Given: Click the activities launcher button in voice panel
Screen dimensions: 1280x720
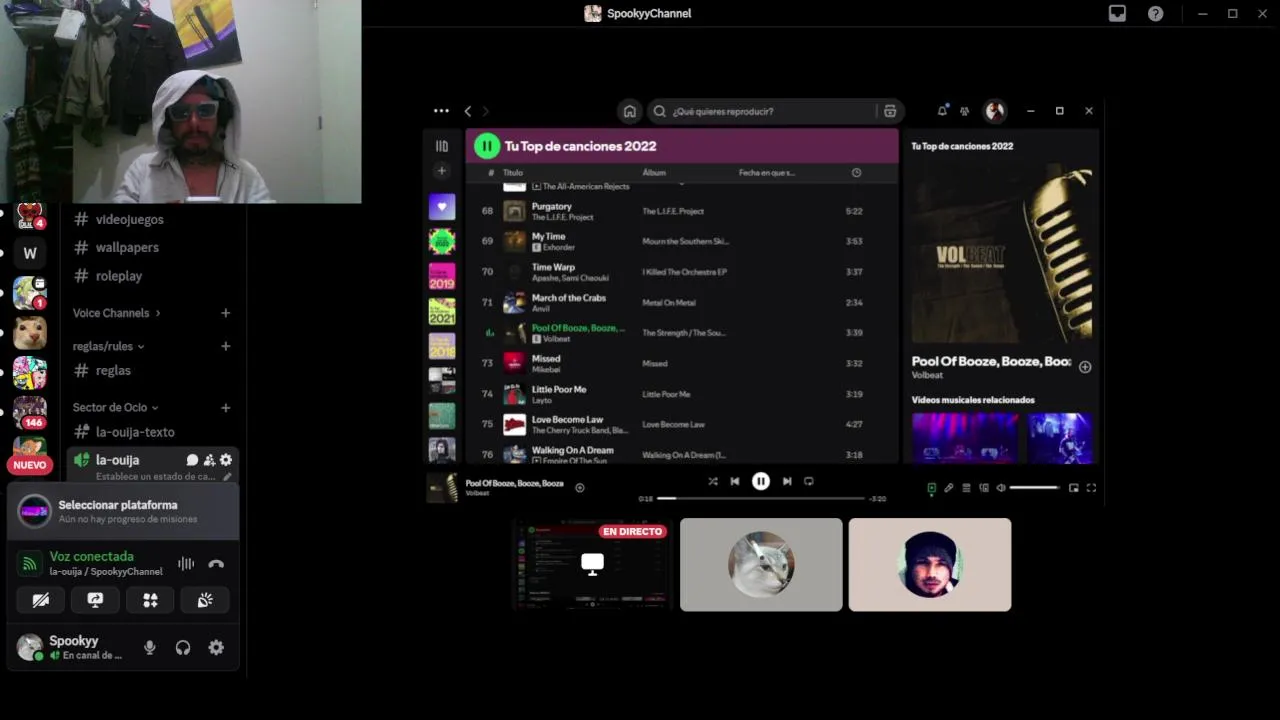Looking at the screenshot, I should point(150,600).
